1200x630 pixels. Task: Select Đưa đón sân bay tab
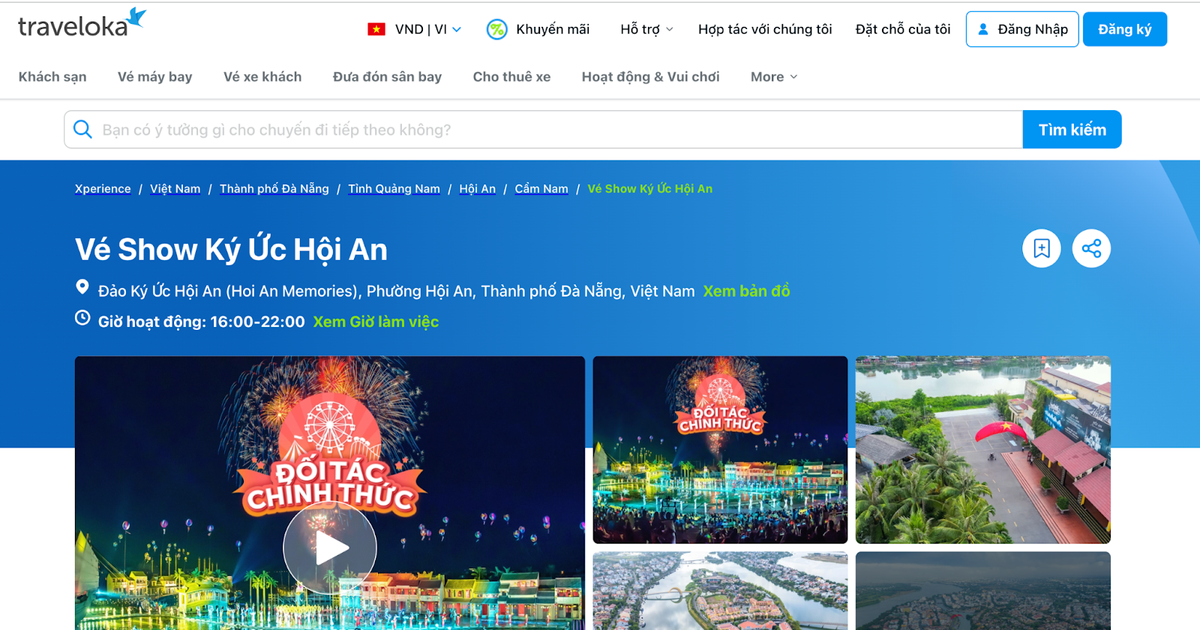pyautogui.click(x=387, y=76)
